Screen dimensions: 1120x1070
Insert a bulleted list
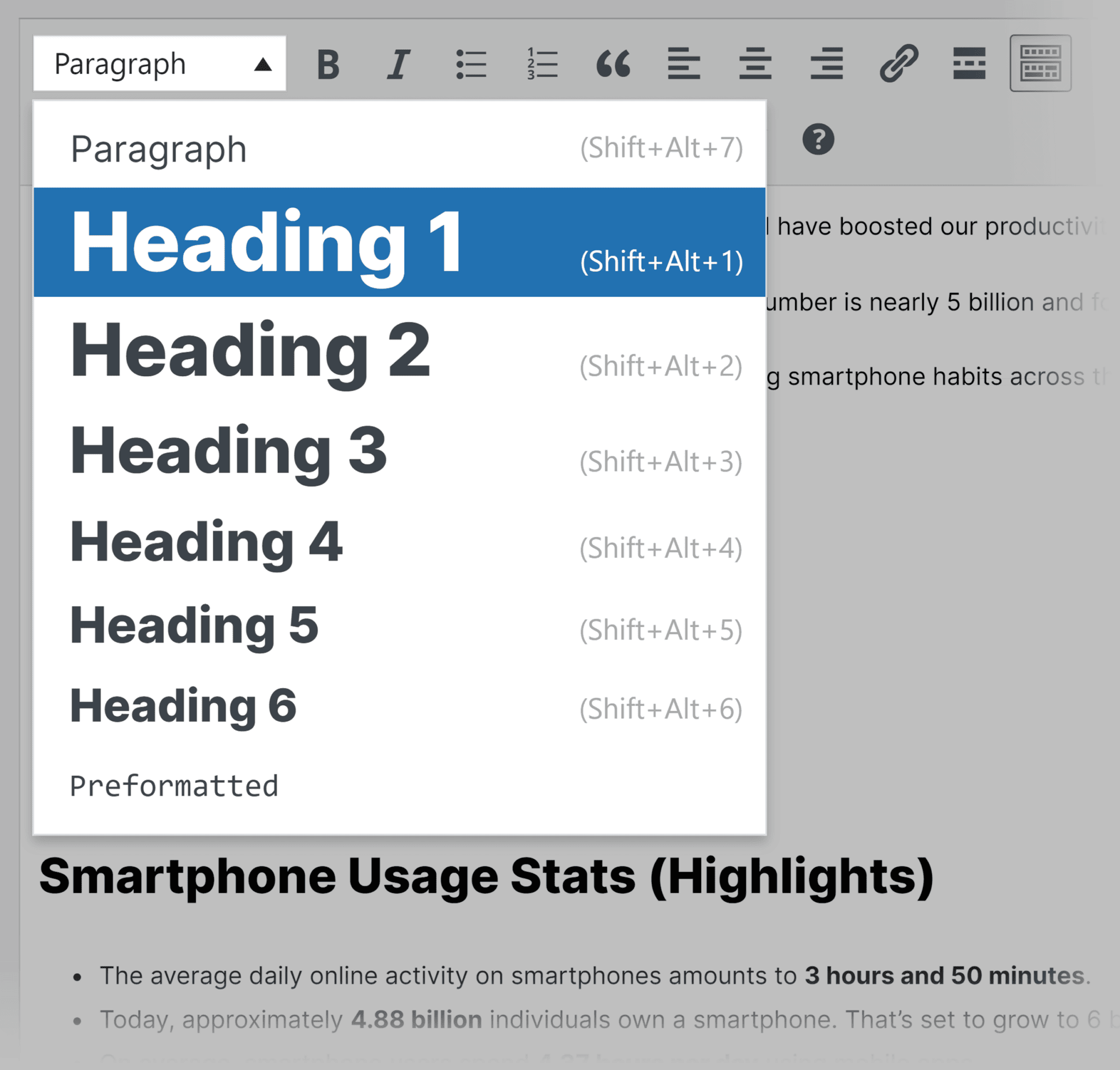(x=471, y=64)
